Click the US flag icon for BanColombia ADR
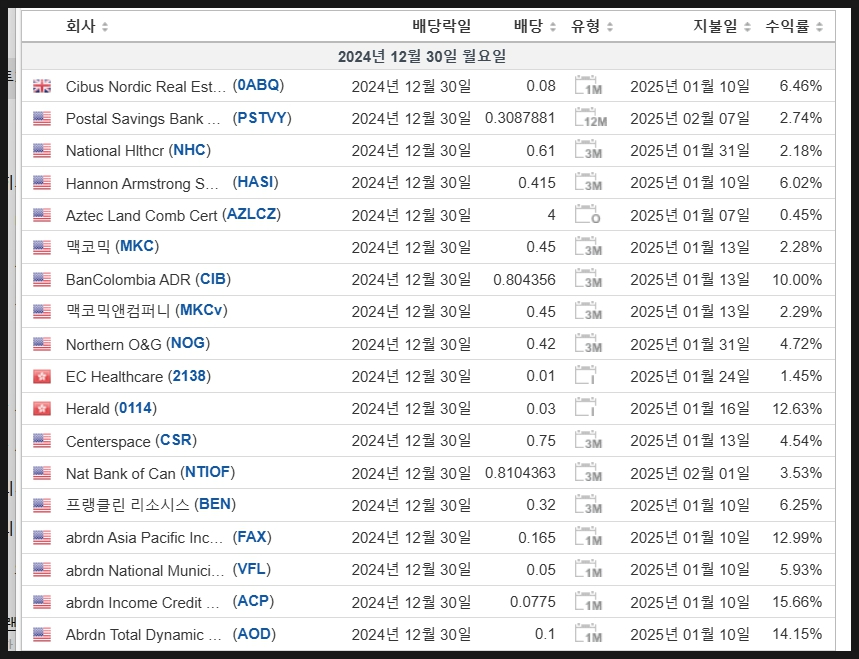859x659 pixels. pyautogui.click(x=42, y=279)
